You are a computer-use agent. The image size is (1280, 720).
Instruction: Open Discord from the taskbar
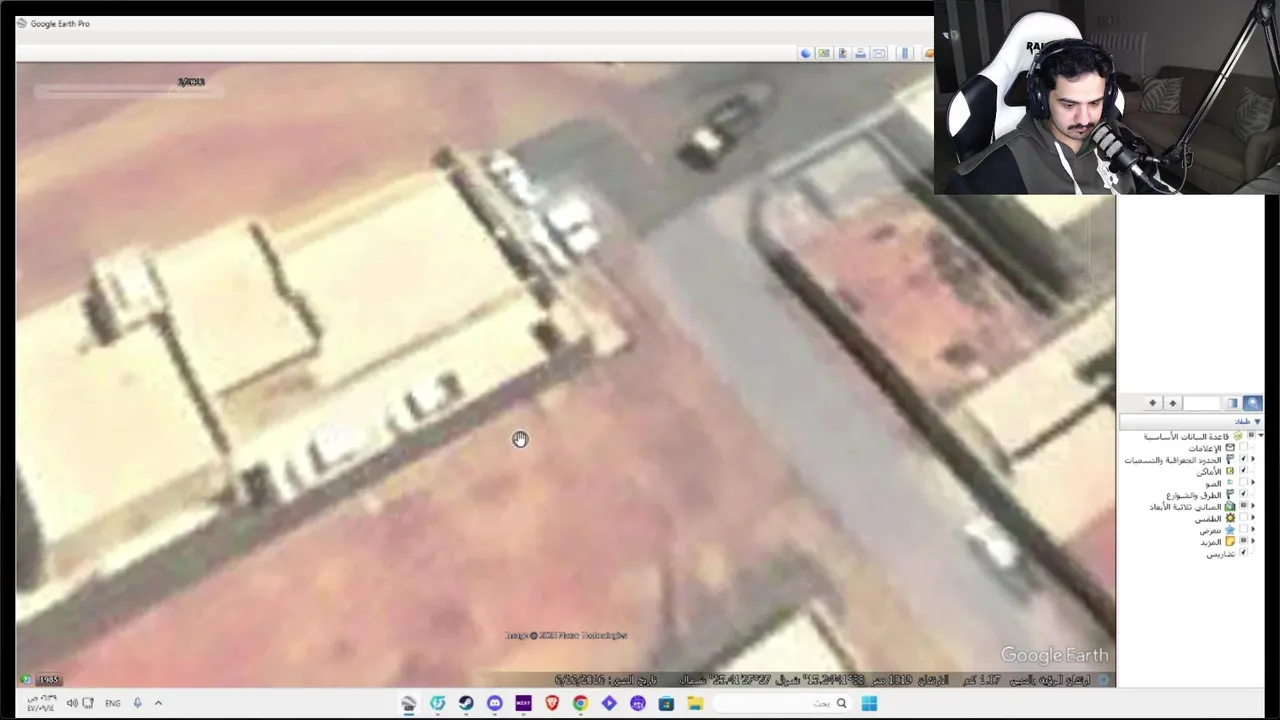(x=494, y=703)
